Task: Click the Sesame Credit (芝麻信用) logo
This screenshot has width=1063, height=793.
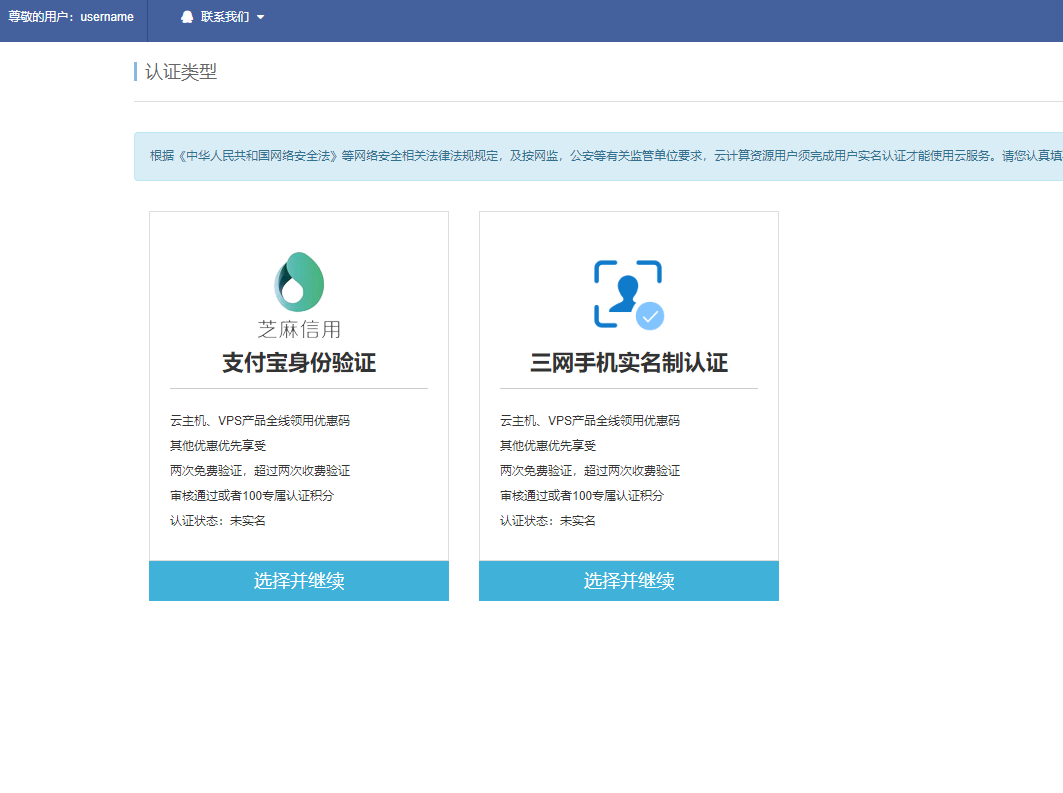Action: [299, 296]
